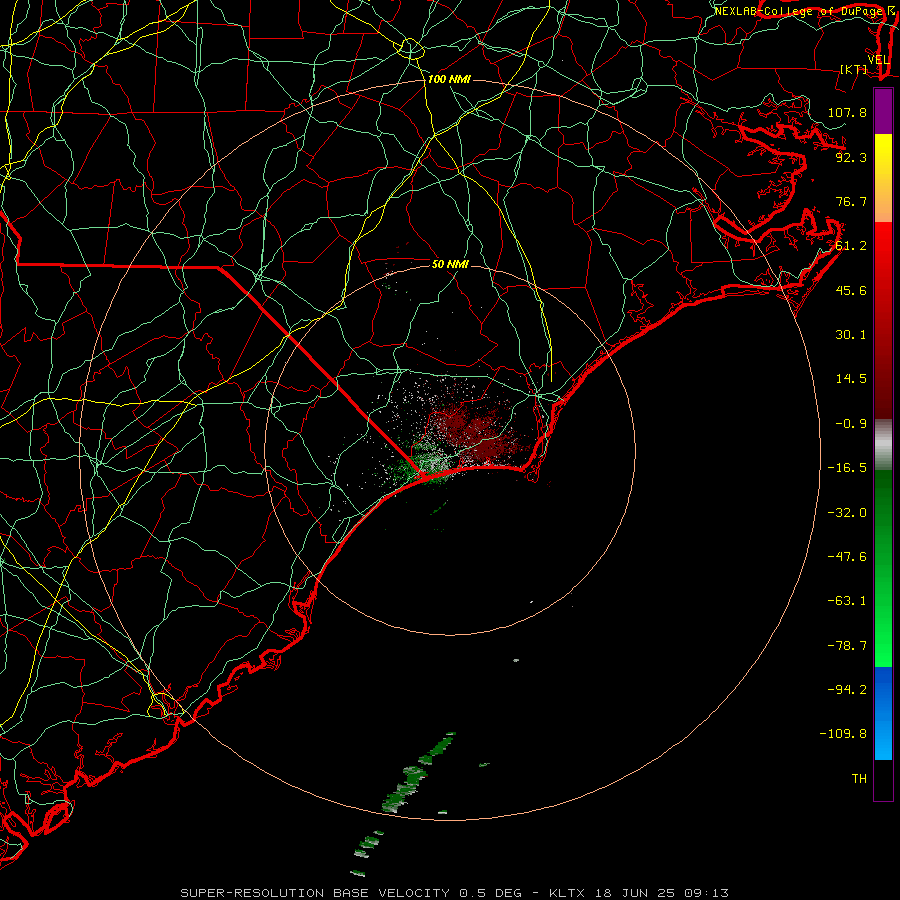Click the yellow-orange segment of the color bar
Image resolution: width=900 pixels, height=900 pixels.
click(x=883, y=178)
